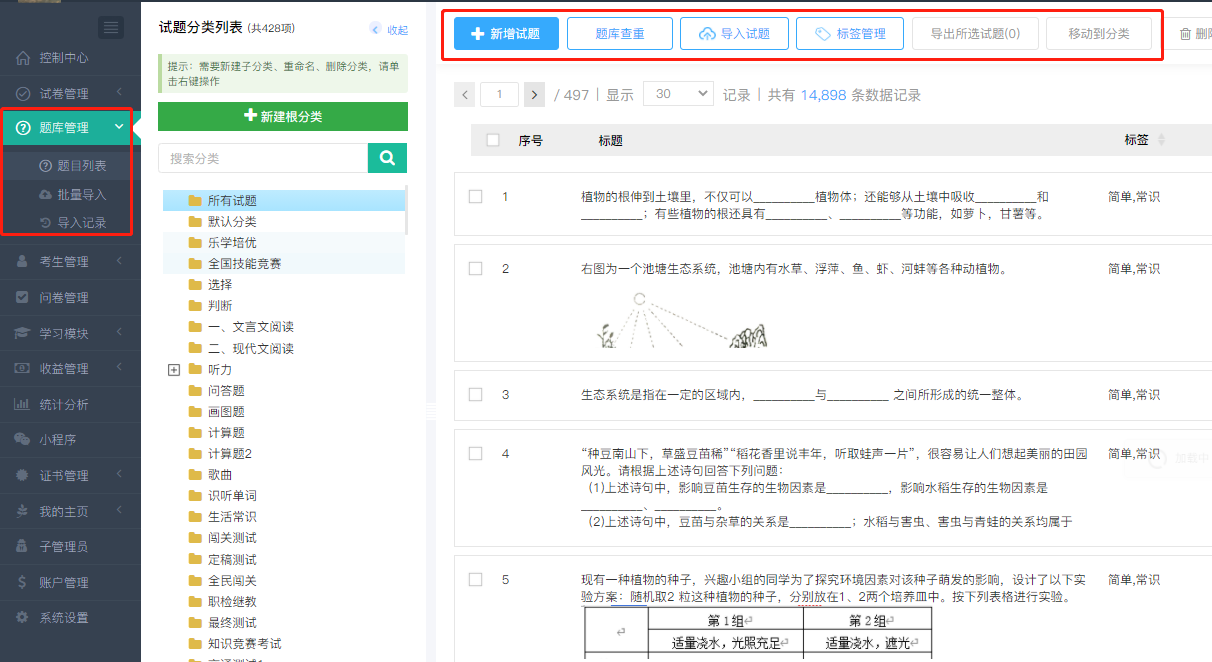
Task: Click the 题库查重 button
Action: pos(620,33)
